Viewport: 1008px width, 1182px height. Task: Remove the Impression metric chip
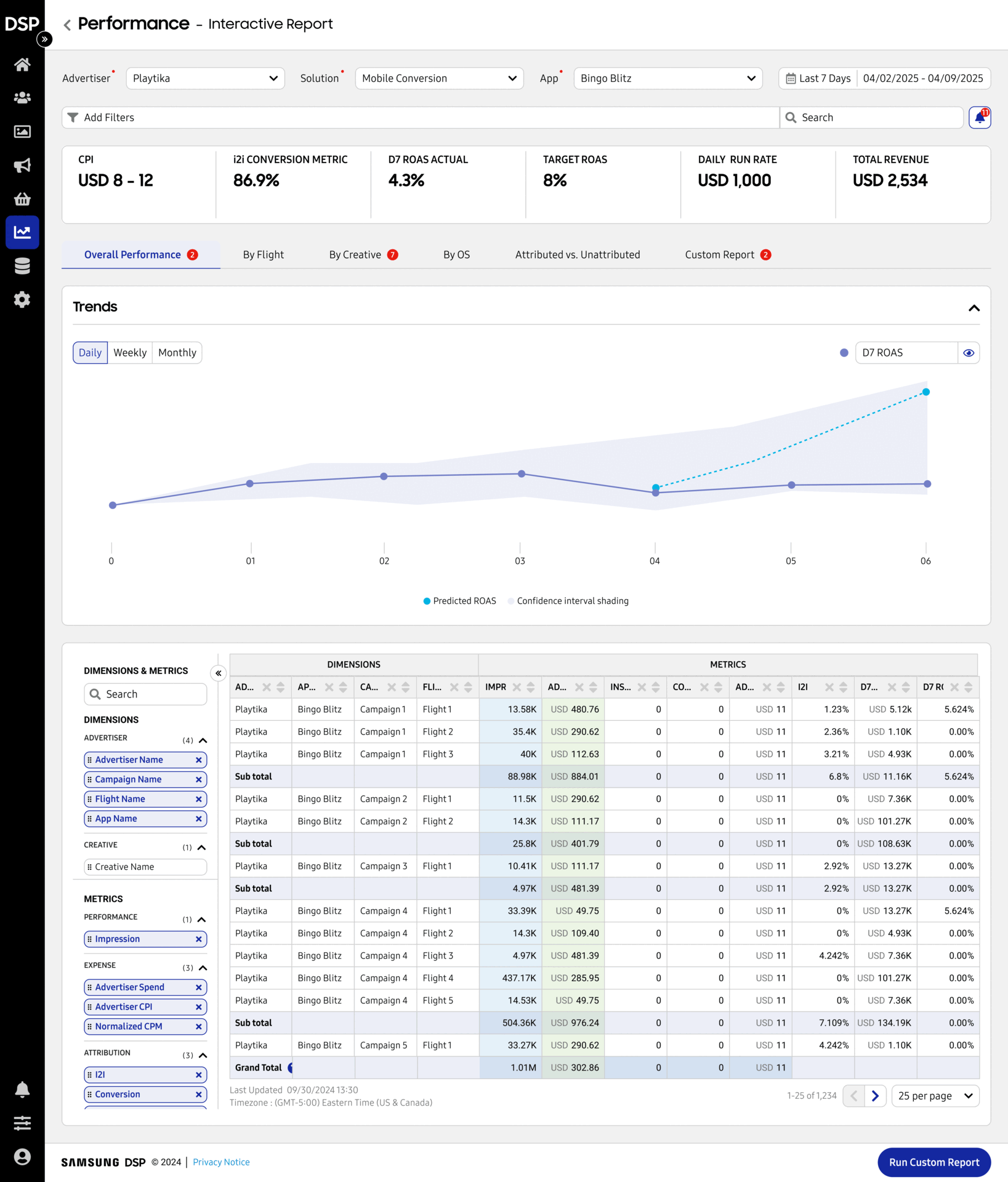click(x=199, y=939)
